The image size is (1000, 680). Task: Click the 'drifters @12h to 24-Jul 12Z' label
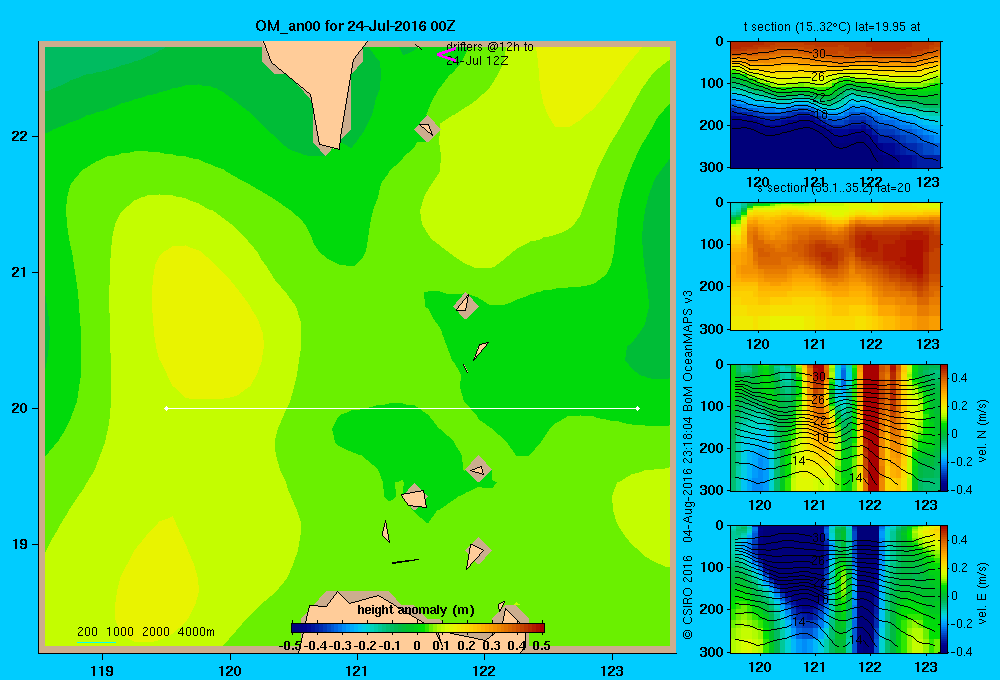point(490,54)
